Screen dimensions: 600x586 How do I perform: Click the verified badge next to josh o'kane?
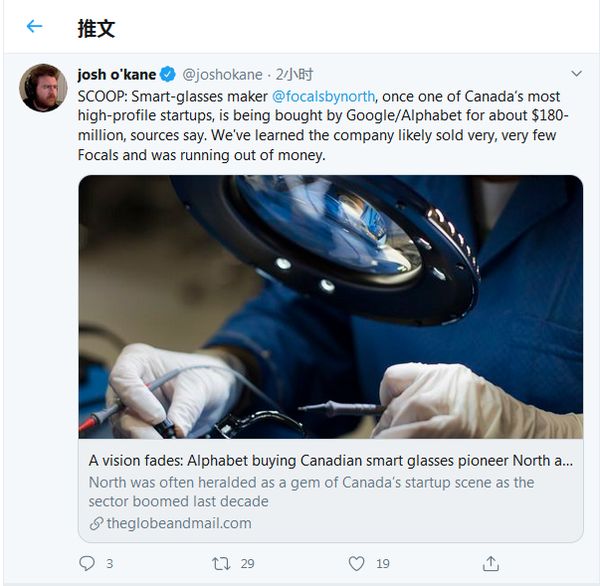pyautogui.click(x=169, y=75)
